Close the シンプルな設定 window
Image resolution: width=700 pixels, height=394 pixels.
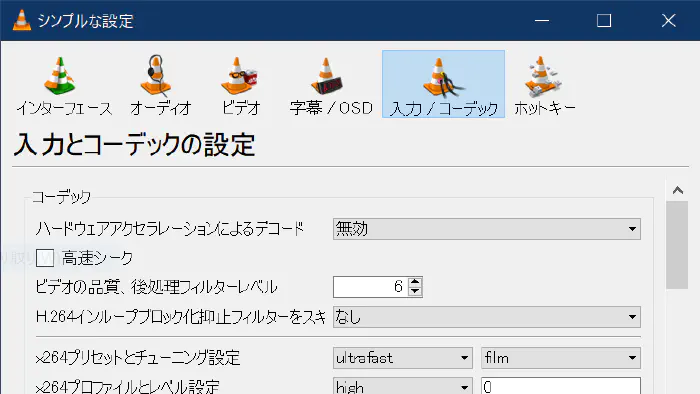click(668, 21)
